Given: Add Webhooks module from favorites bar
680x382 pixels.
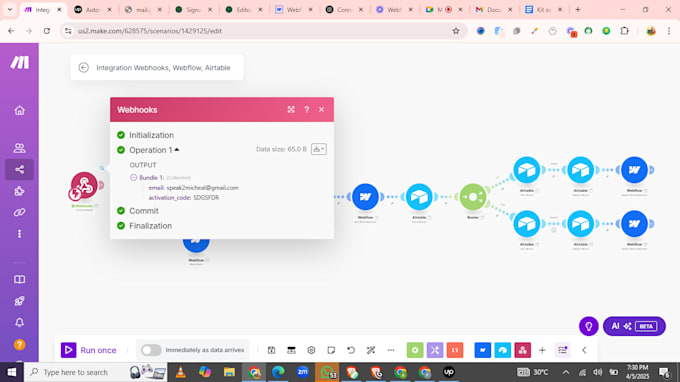Looking at the screenshot, I should click(523, 350).
